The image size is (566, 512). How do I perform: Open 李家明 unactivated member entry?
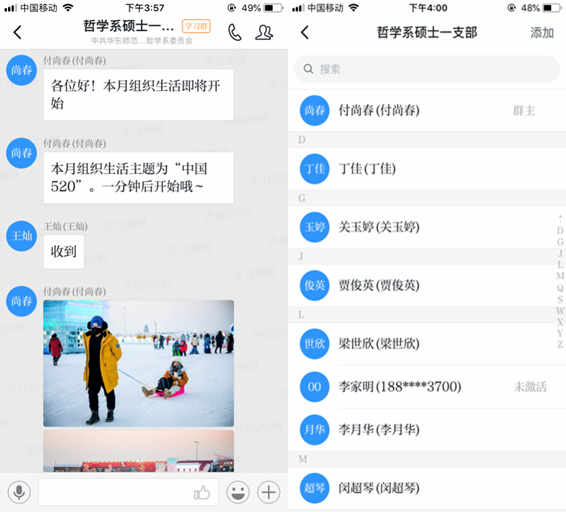click(427, 387)
